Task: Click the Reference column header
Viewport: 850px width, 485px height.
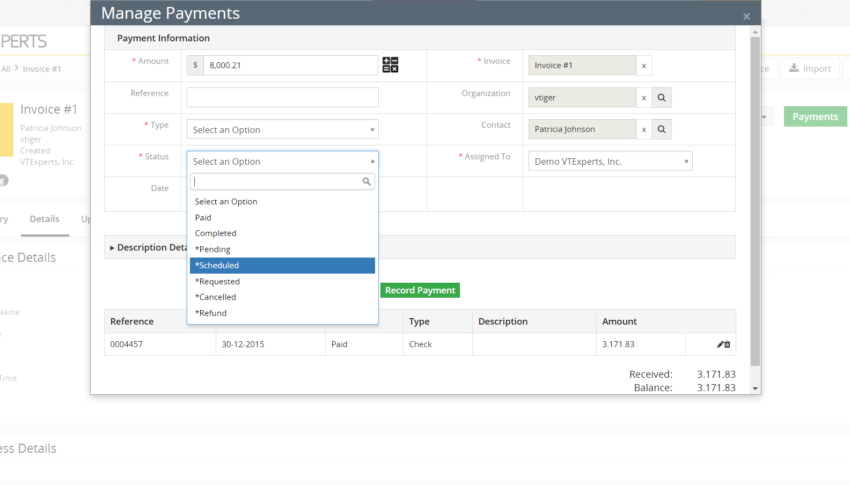Action: tap(132, 321)
